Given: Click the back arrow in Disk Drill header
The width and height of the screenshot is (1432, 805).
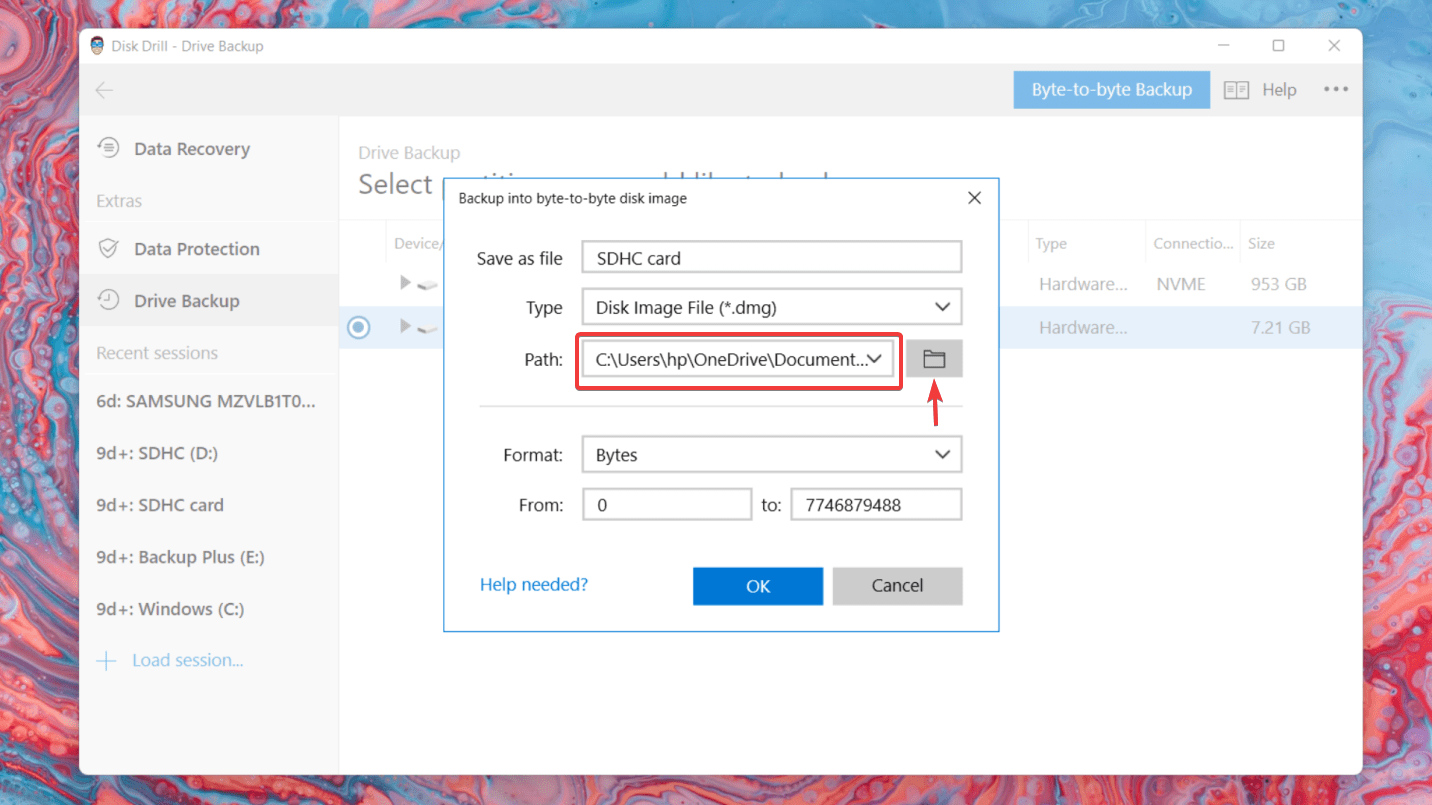Looking at the screenshot, I should pos(104,90).
